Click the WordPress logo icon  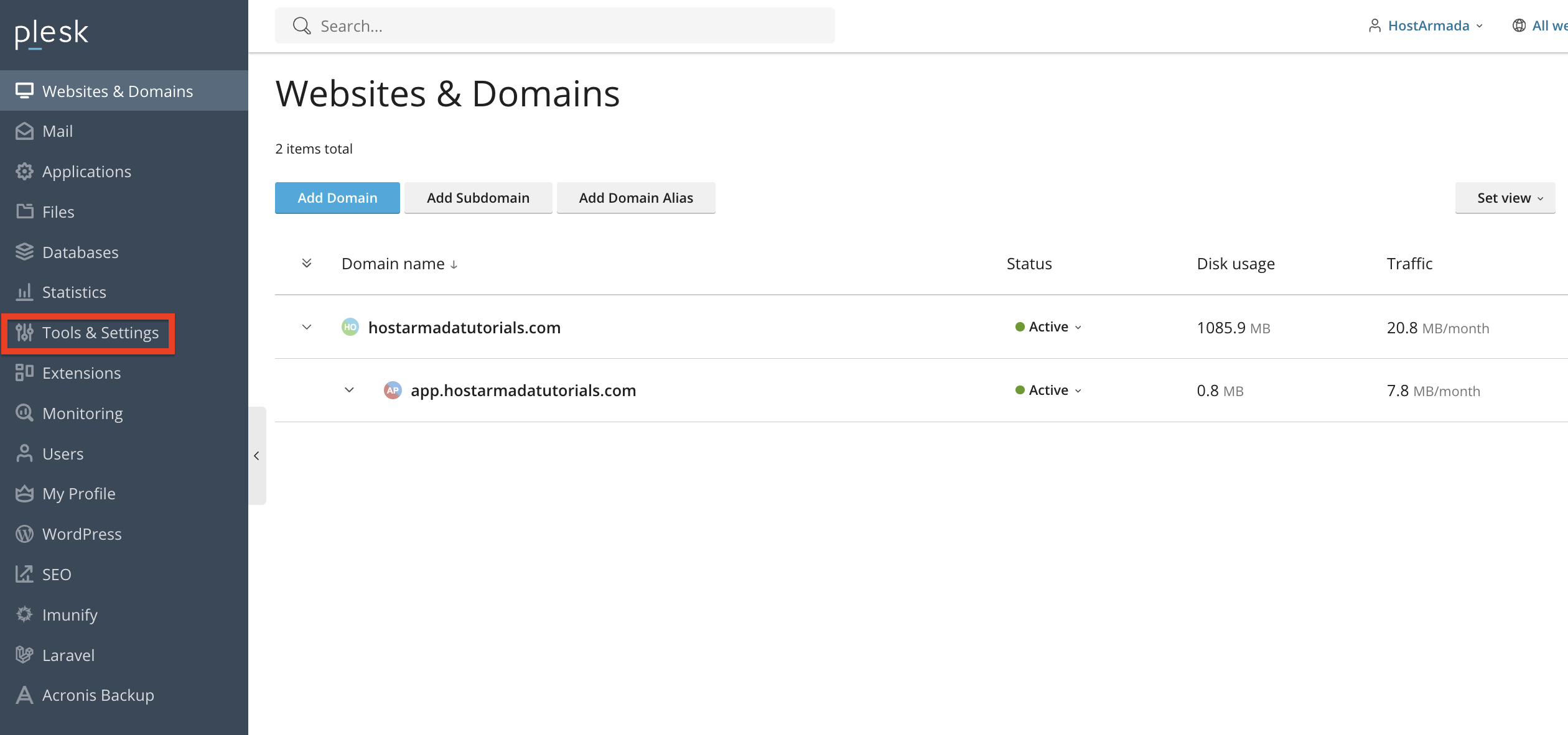tap(24, 534)
